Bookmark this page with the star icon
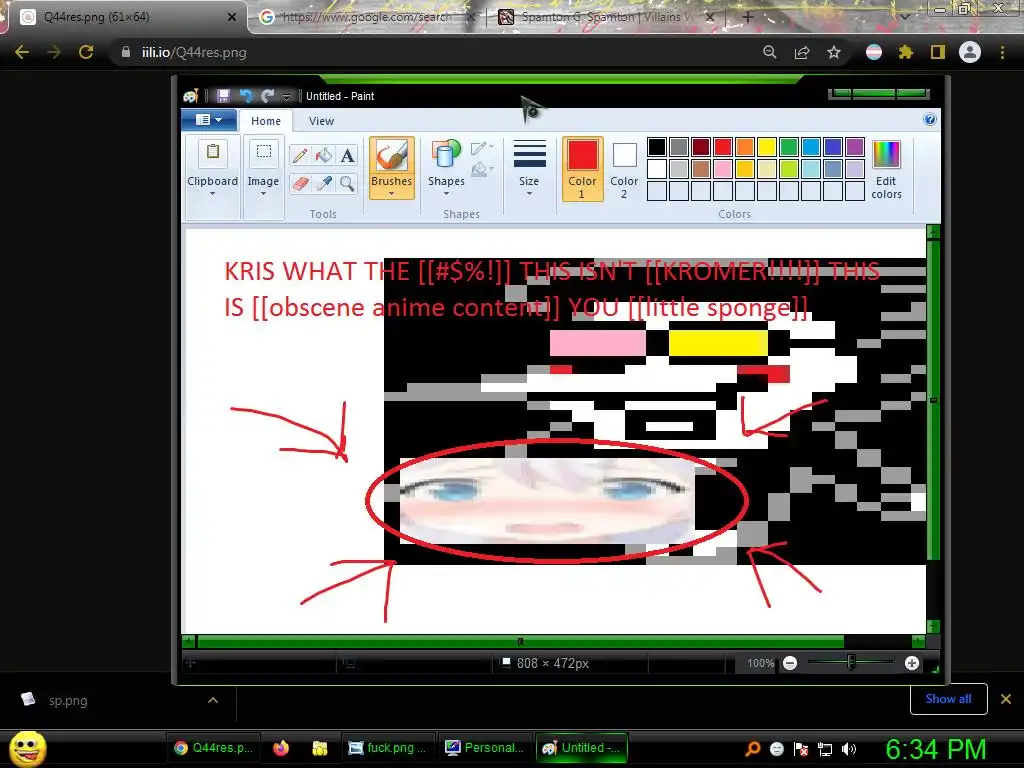Image resolution: width=1024 pixels, height=768 pixels. click(834, 52)
